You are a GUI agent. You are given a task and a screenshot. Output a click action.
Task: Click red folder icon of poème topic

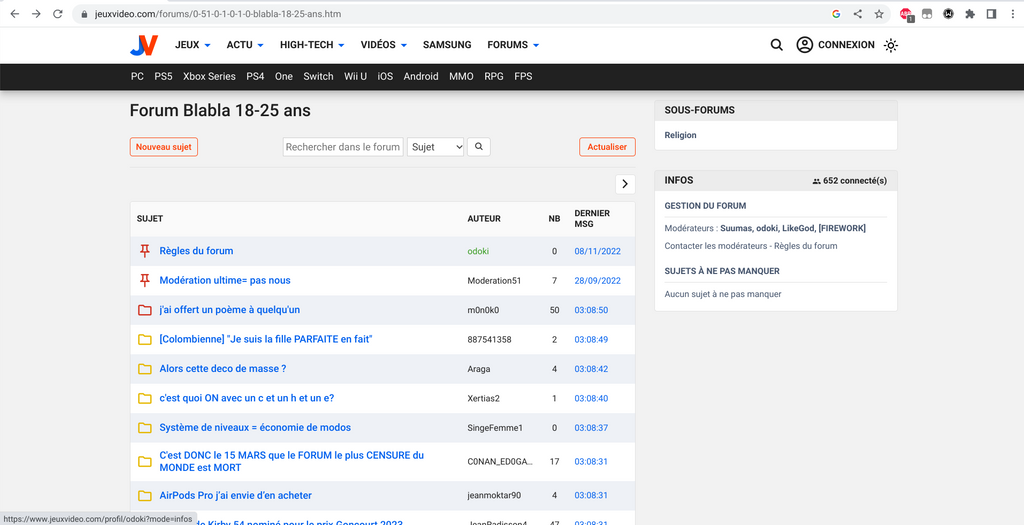pyautogui.click(x=145, y=310)
